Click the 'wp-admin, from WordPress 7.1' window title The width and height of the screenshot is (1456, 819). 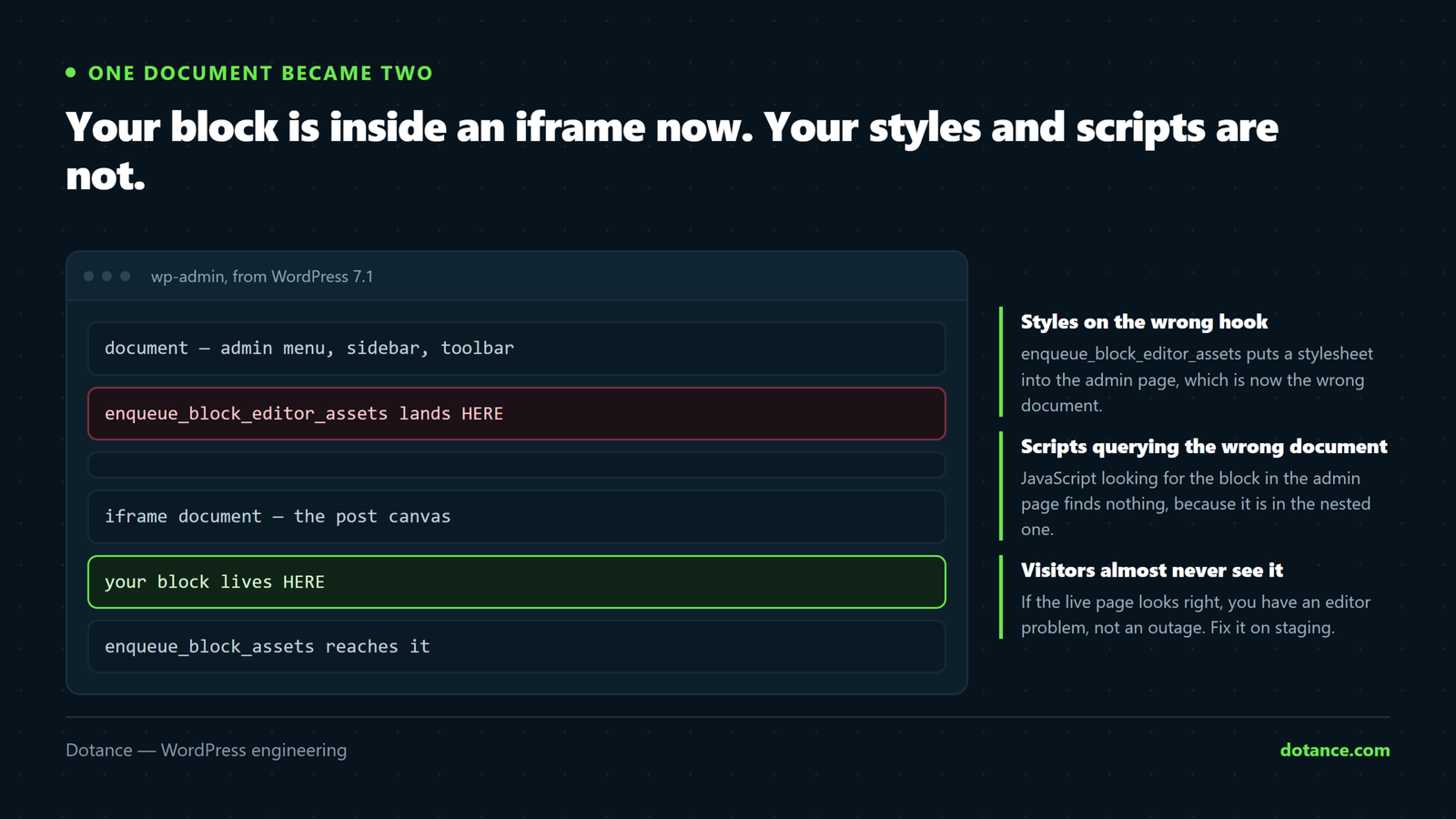coord(262,277)
